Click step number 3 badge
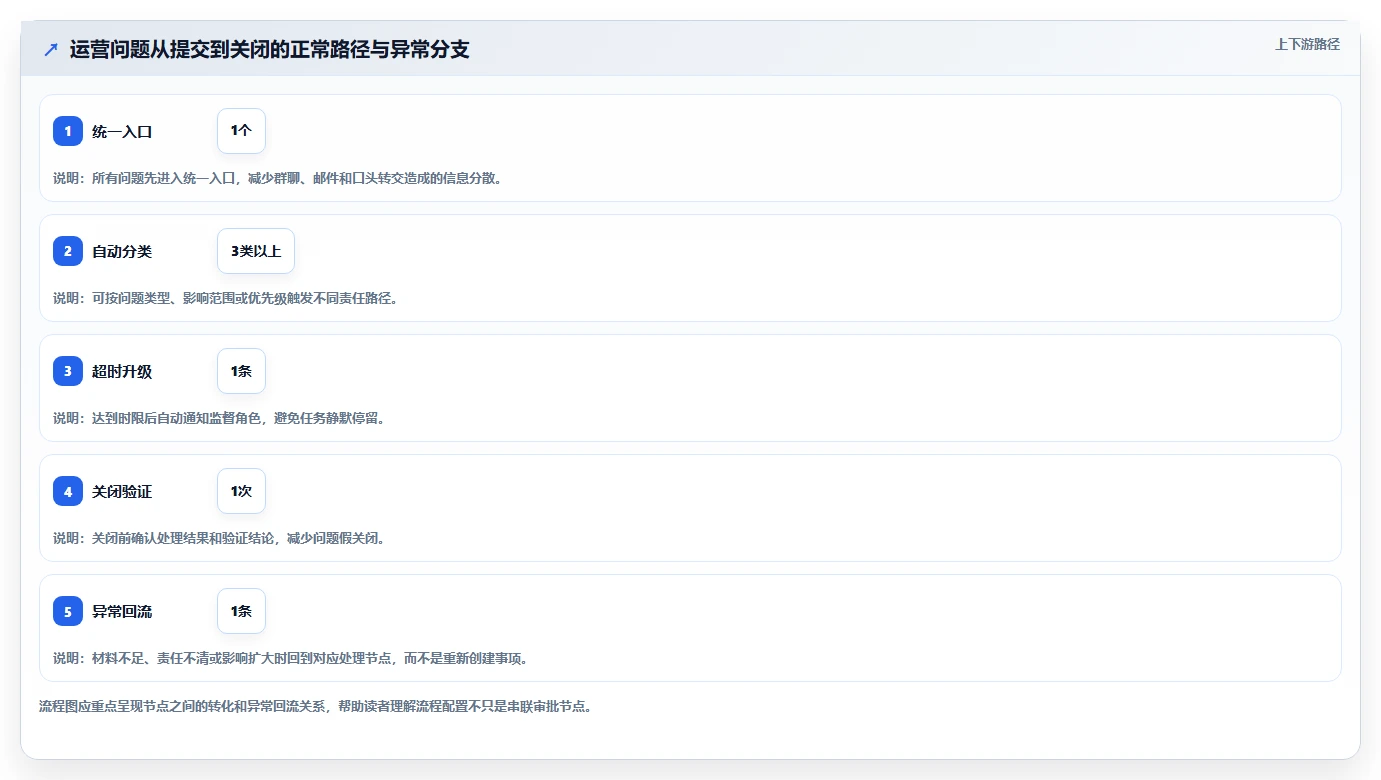This screenshot has width=1381, height=780. (68, 371)
